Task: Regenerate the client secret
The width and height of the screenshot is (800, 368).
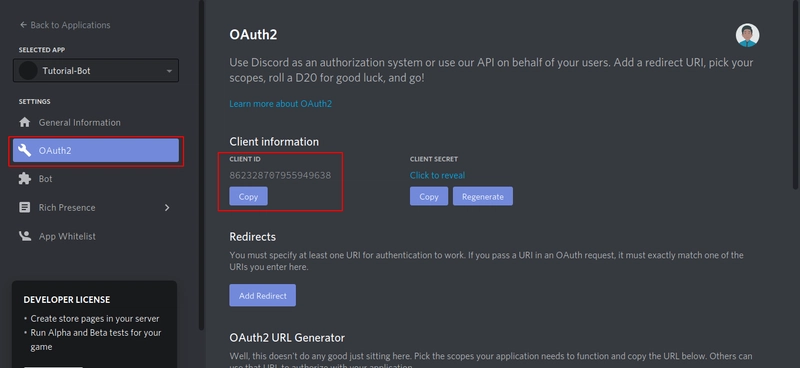Action: click(483, 197)
